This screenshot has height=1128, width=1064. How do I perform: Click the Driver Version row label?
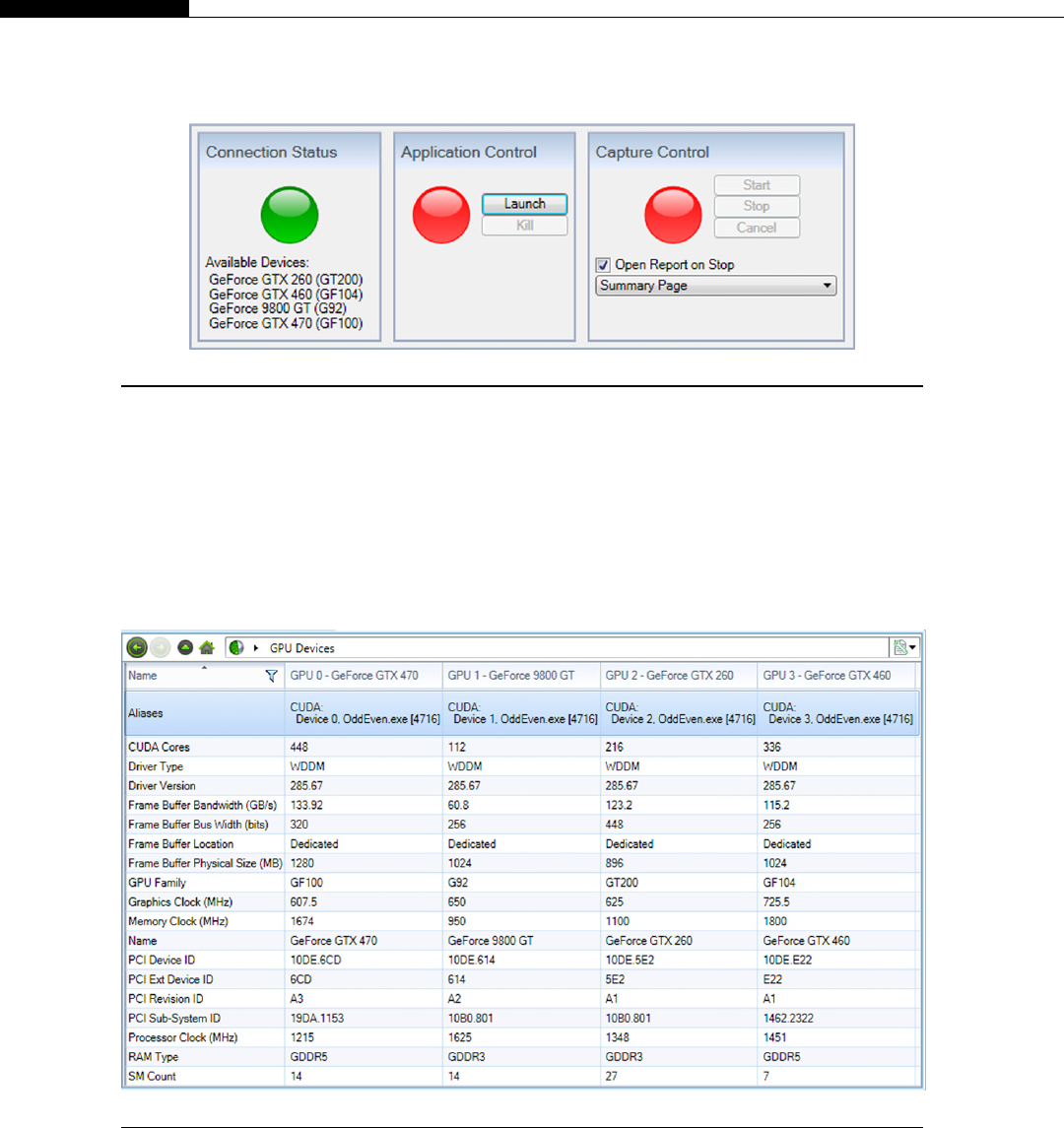[162, 786]
